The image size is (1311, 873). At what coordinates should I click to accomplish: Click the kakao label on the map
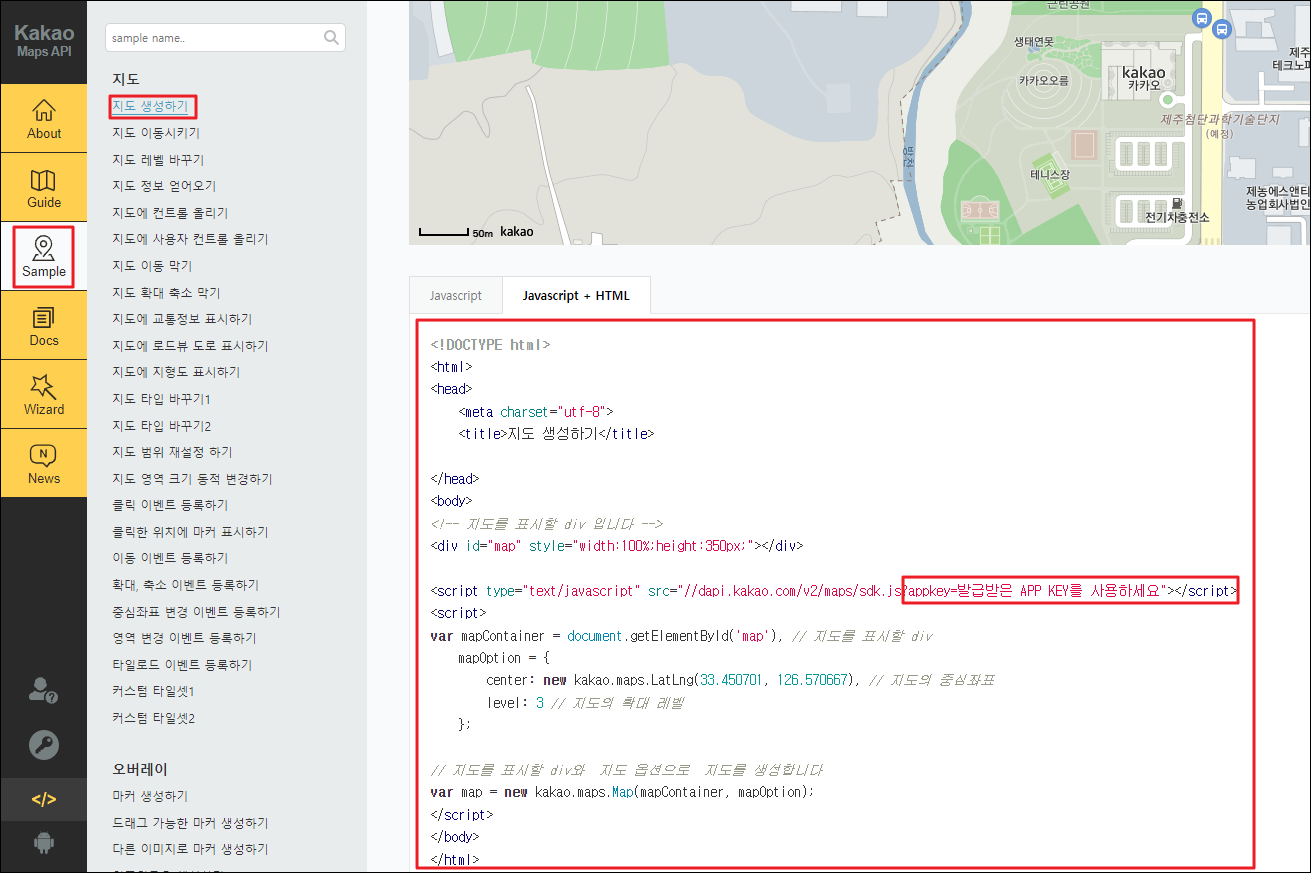coord(1143,73)
